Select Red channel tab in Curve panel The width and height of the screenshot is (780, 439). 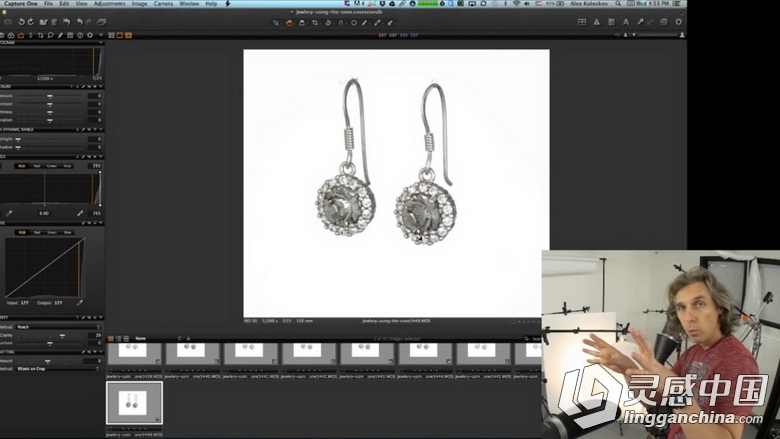tap(37, 232)
